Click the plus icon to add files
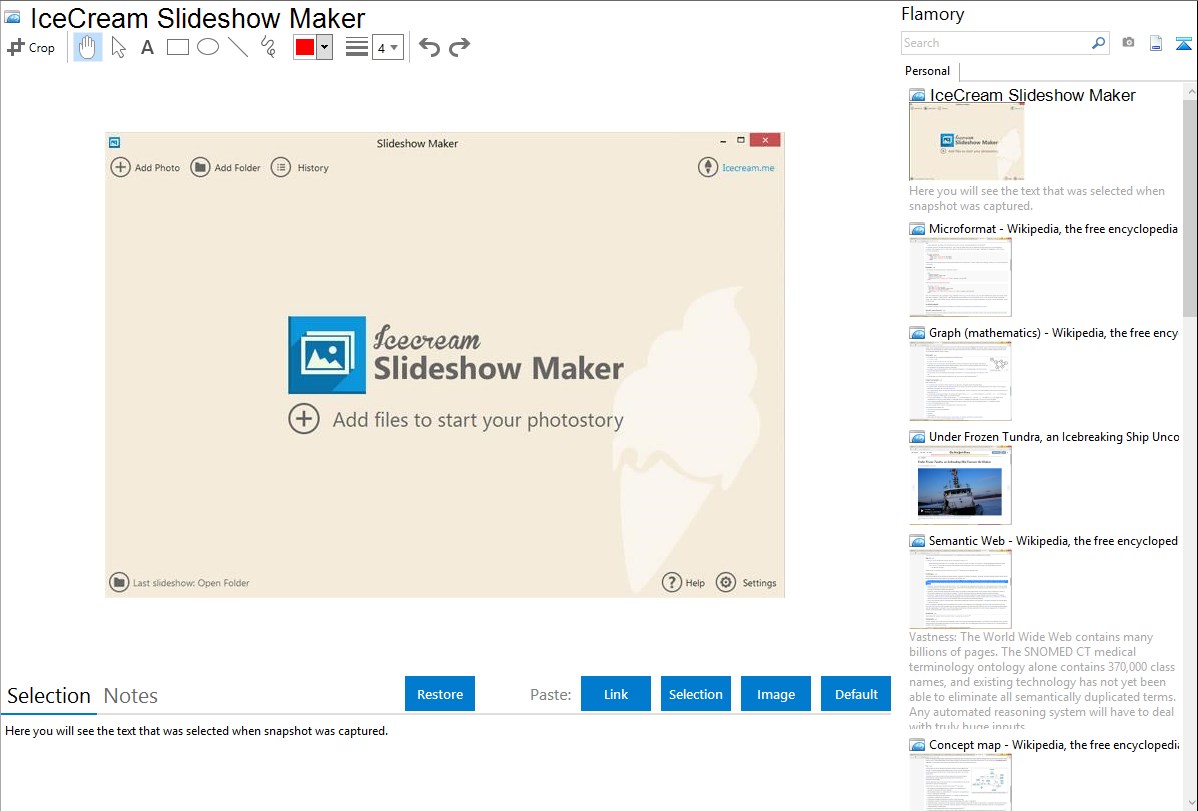The width and height of the screenshot is (1198, 811). (304, 419)
